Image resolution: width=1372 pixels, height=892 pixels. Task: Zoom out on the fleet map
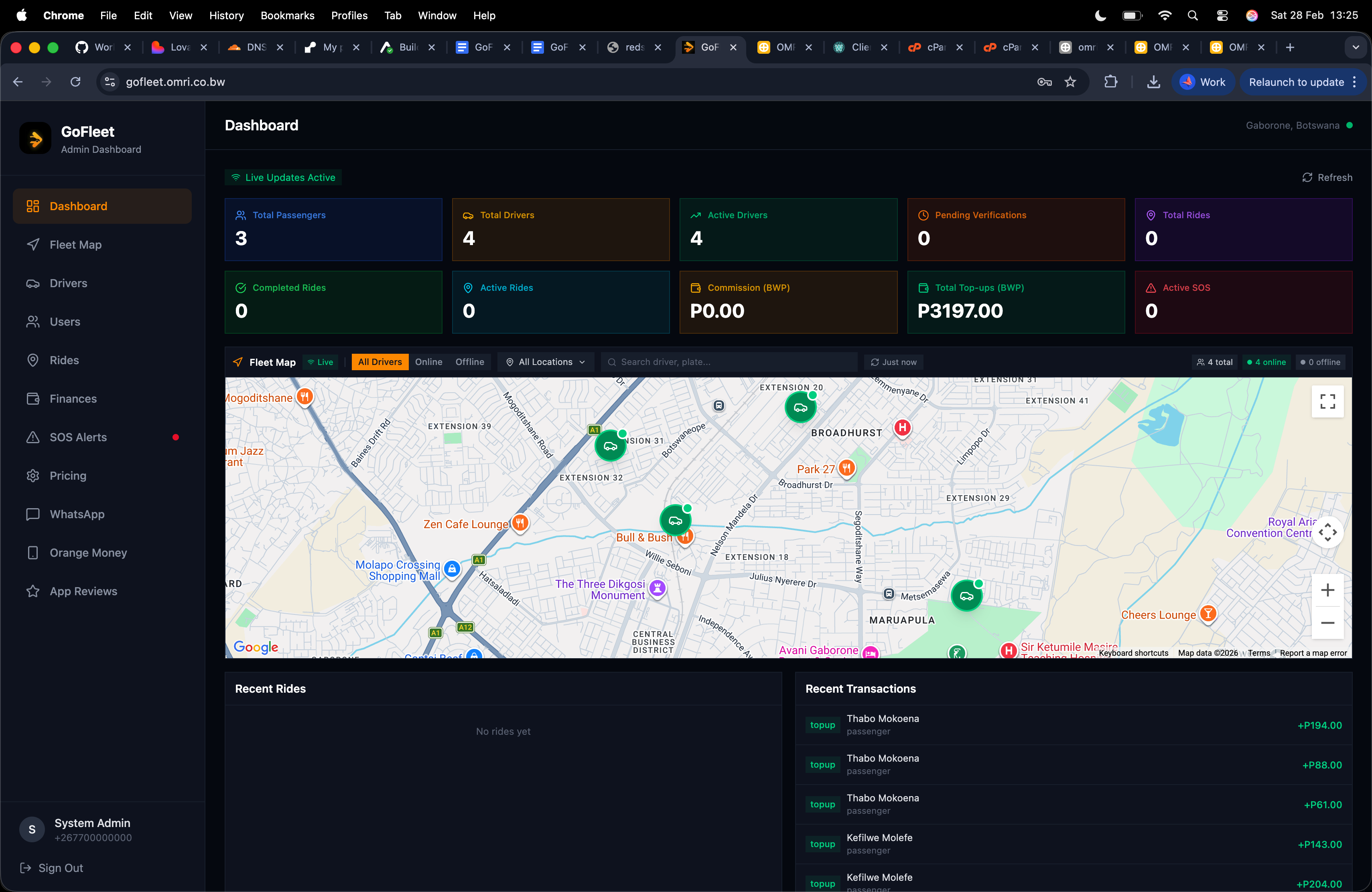point(1327,622)
